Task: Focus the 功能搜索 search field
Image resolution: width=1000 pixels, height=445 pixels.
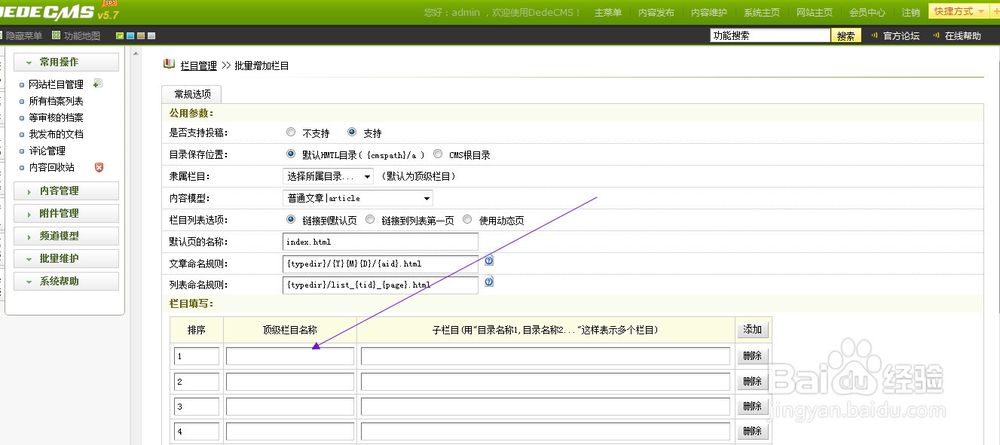Action: click(x=770, y=36)
